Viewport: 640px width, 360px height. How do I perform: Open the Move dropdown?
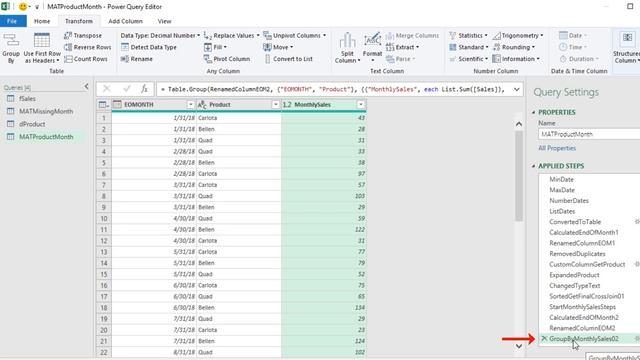point(278,47)
